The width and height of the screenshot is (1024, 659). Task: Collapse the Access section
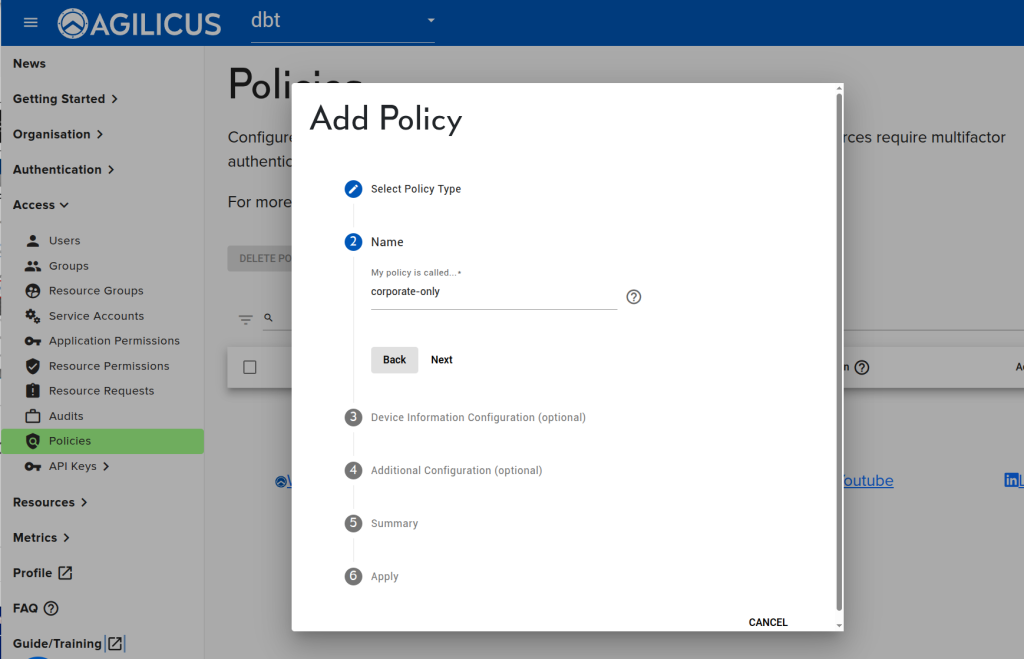tap(40, 204)
